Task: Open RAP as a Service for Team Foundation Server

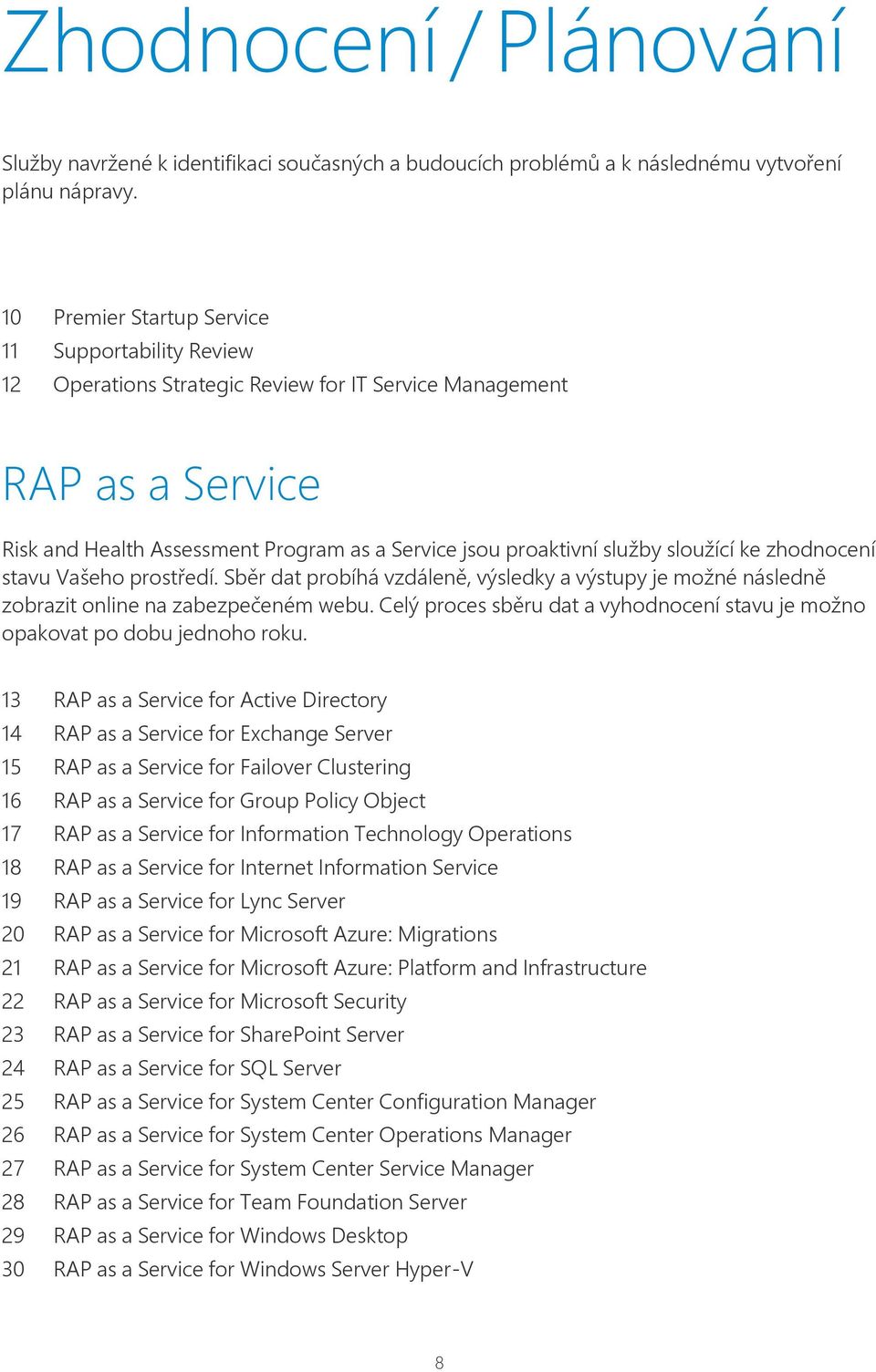Action: [x=260, y=1202]
